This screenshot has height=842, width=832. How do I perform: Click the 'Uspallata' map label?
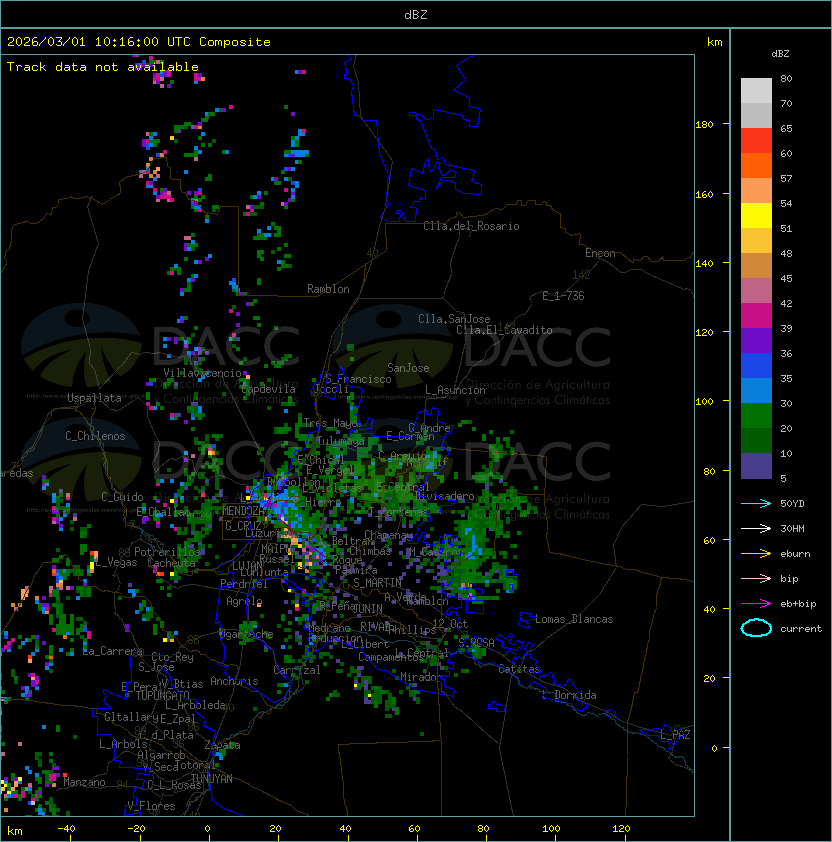pos(94,398)
